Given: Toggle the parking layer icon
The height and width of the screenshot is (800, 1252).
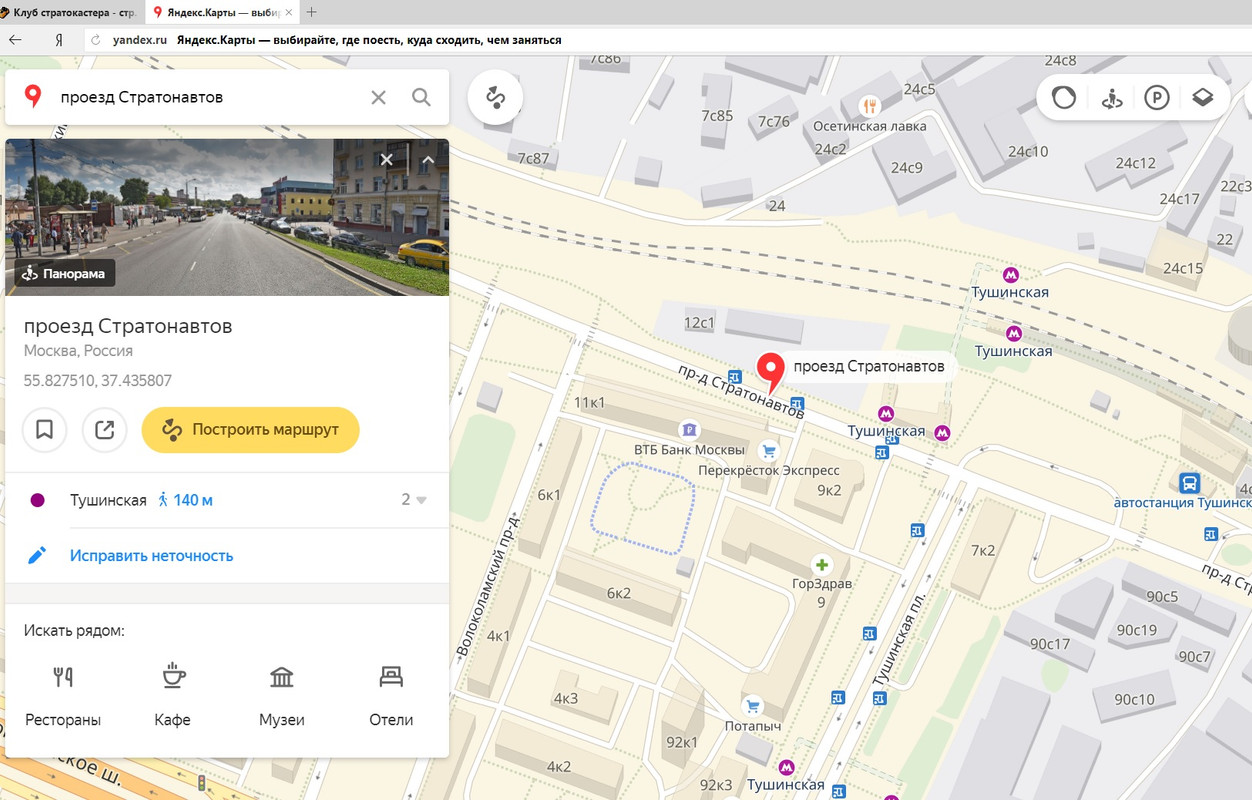Looking at the screenshot, I should (x=1157, y=98).
